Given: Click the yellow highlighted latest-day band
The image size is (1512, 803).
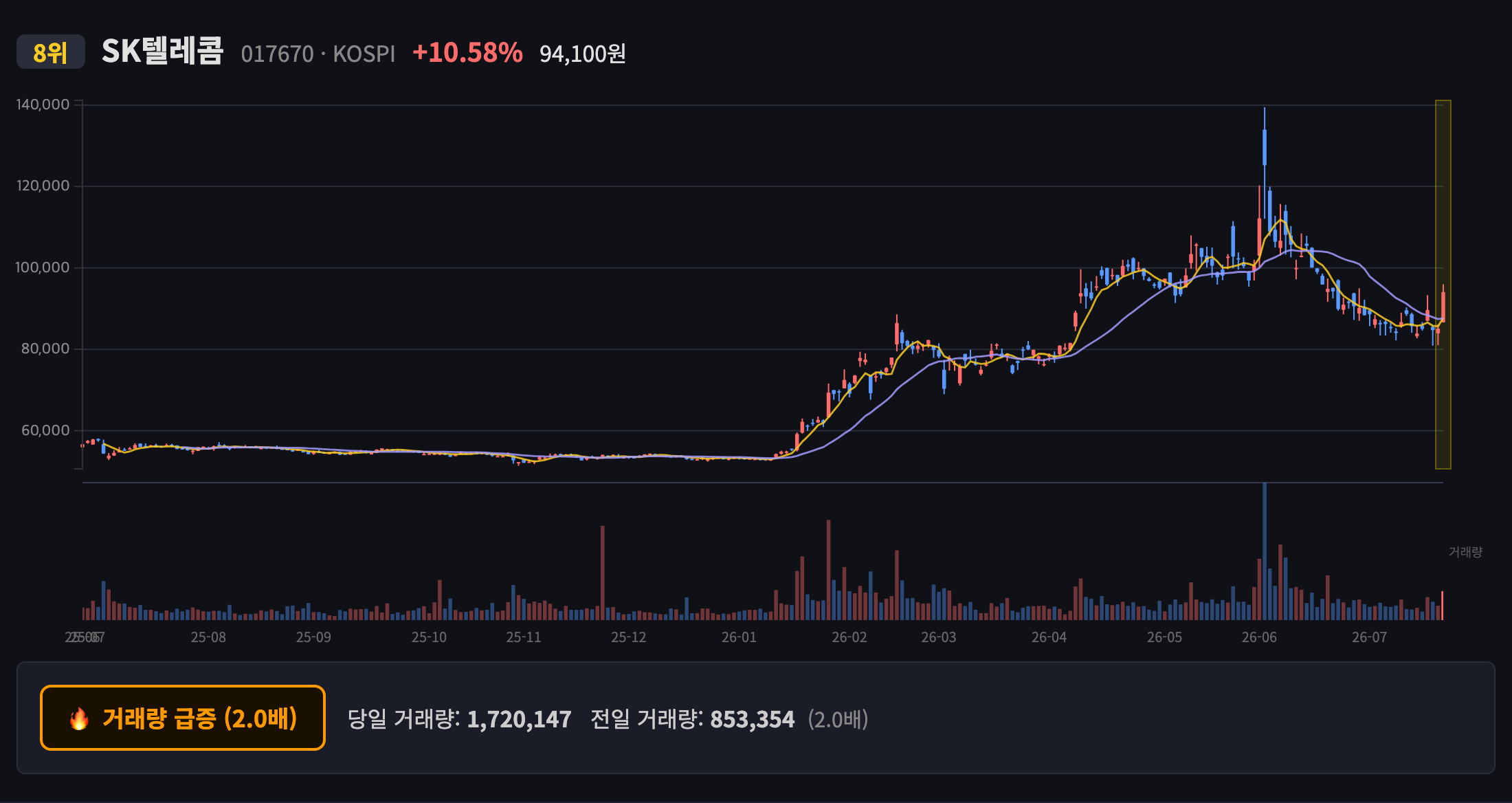Looking at the screenshot, I should [1443, 285].
